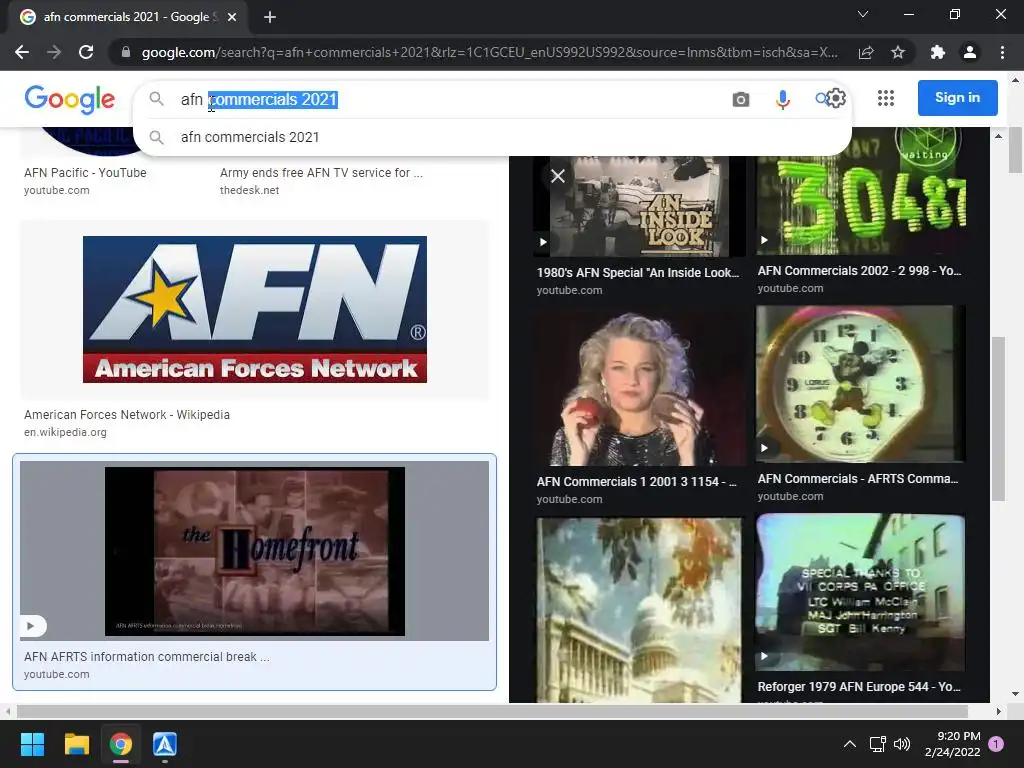Reload the current page
This screenshot has height=768, width=1024.
(x=86, y=52)
